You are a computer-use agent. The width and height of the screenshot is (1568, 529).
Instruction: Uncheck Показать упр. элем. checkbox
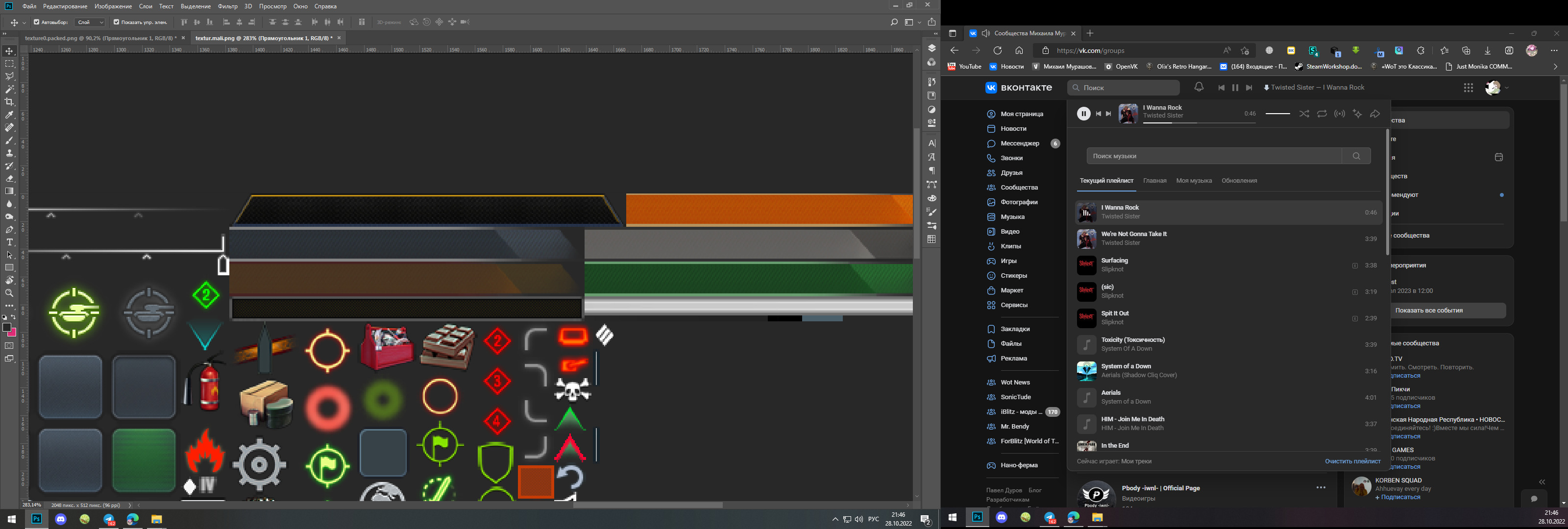click(x=116, y=22)
